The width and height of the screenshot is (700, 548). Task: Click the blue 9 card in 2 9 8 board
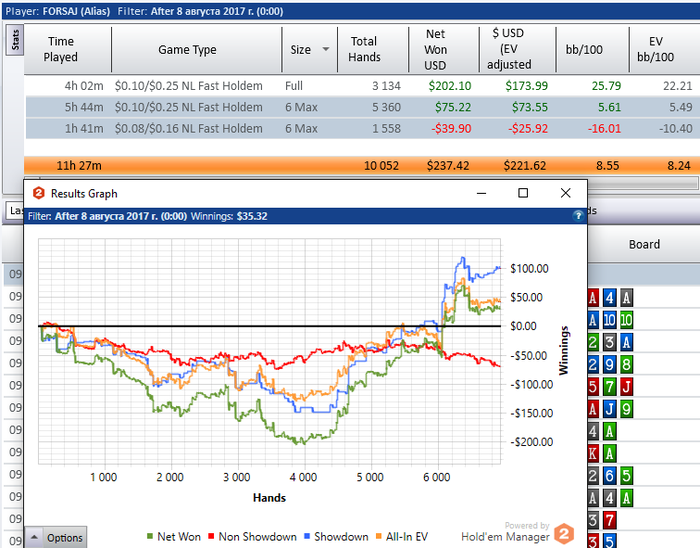pos(609,365)
